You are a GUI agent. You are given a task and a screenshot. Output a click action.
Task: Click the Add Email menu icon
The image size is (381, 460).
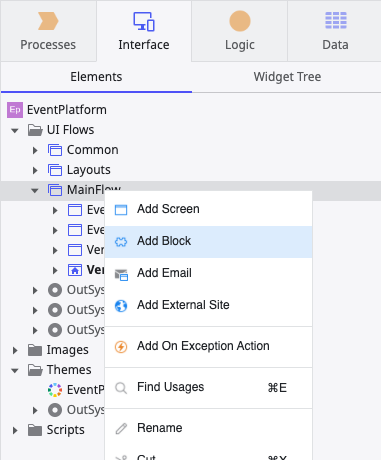coord(121,275)
